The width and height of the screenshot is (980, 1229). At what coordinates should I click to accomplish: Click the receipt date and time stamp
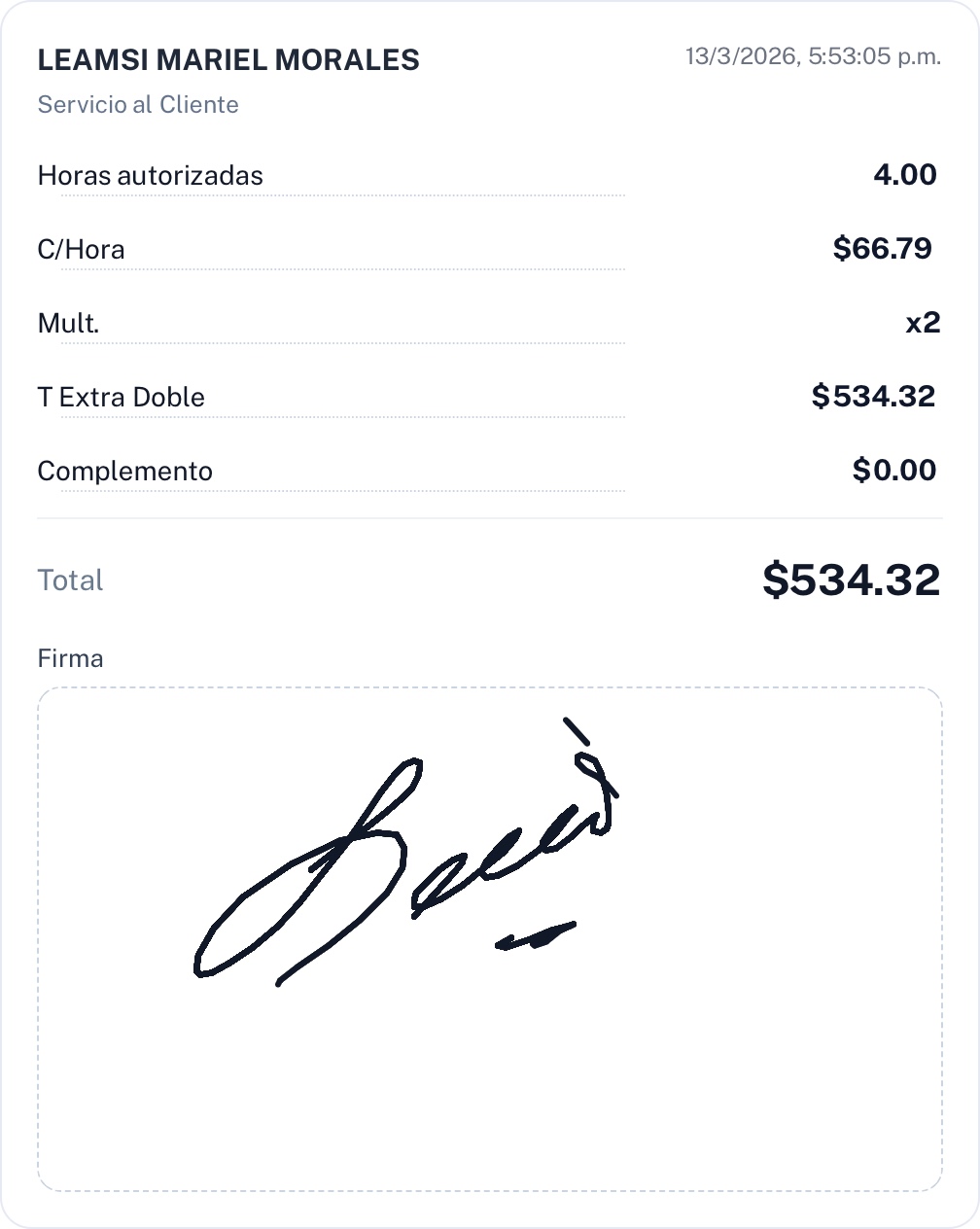pos(813,56)
